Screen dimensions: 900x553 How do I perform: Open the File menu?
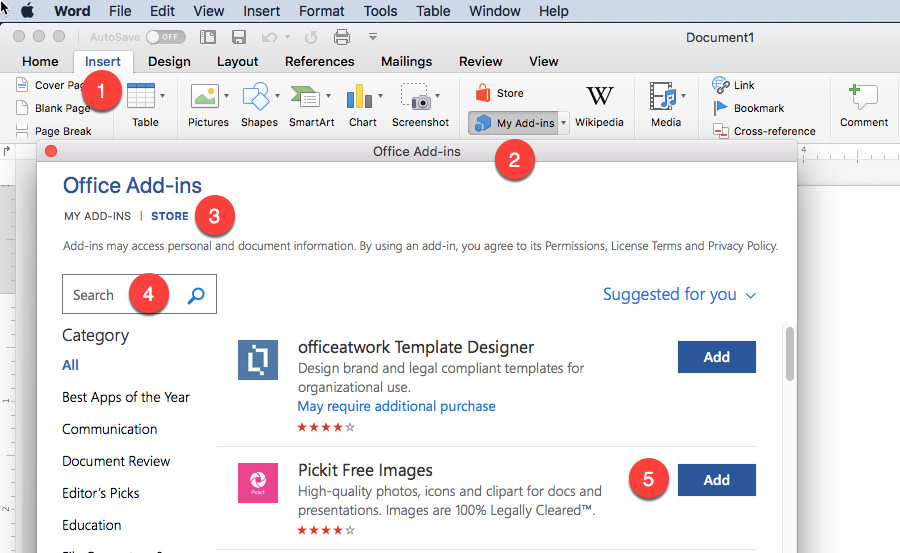coord(120,11)
